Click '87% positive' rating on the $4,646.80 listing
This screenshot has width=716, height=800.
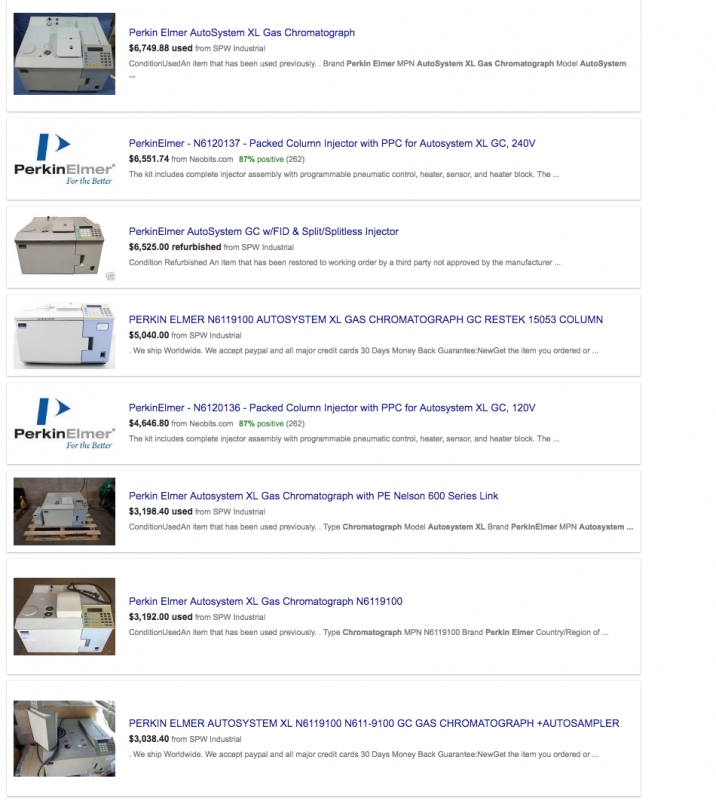(x=261, y=423)
